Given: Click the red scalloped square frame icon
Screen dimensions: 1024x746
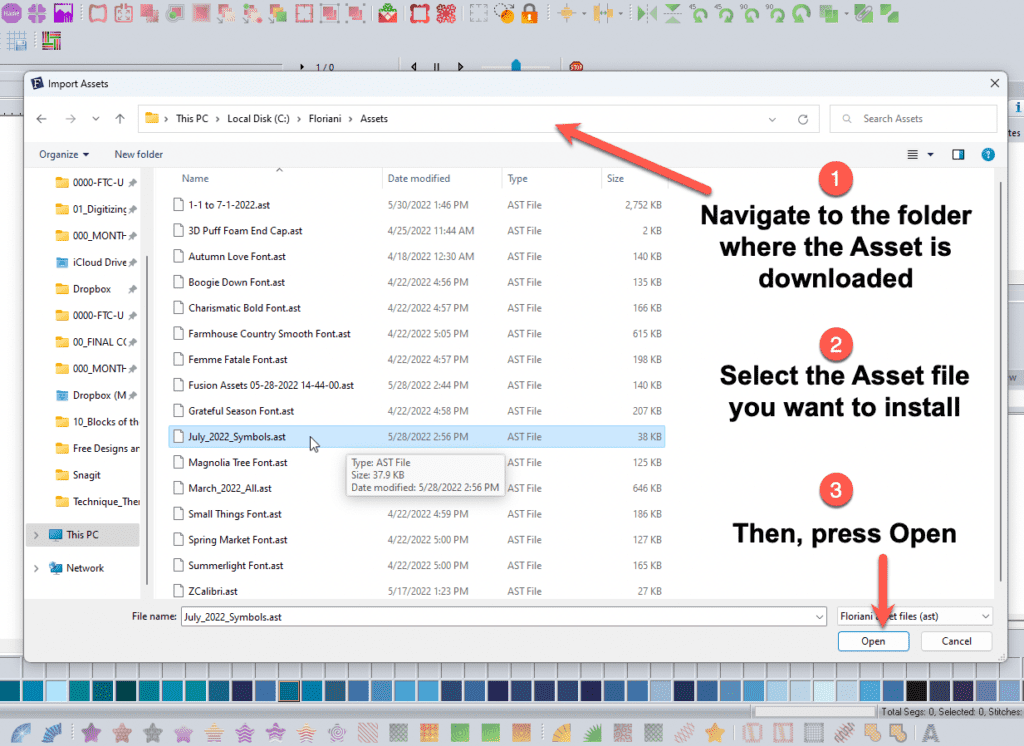Looking at the screenshot, I should coord(419,13).
